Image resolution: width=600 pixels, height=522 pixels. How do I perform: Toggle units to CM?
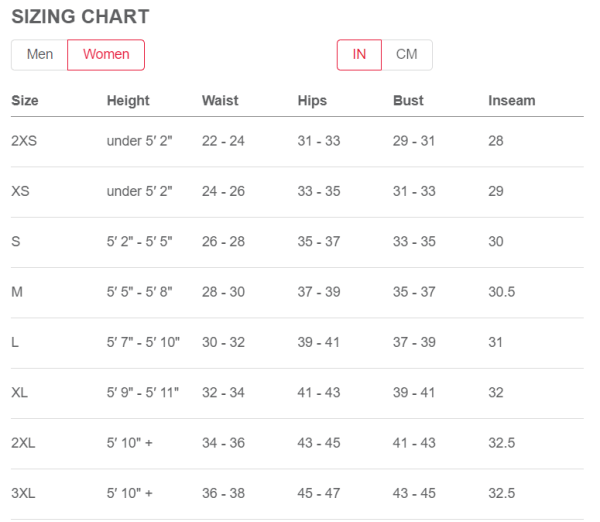click(407, 55)
